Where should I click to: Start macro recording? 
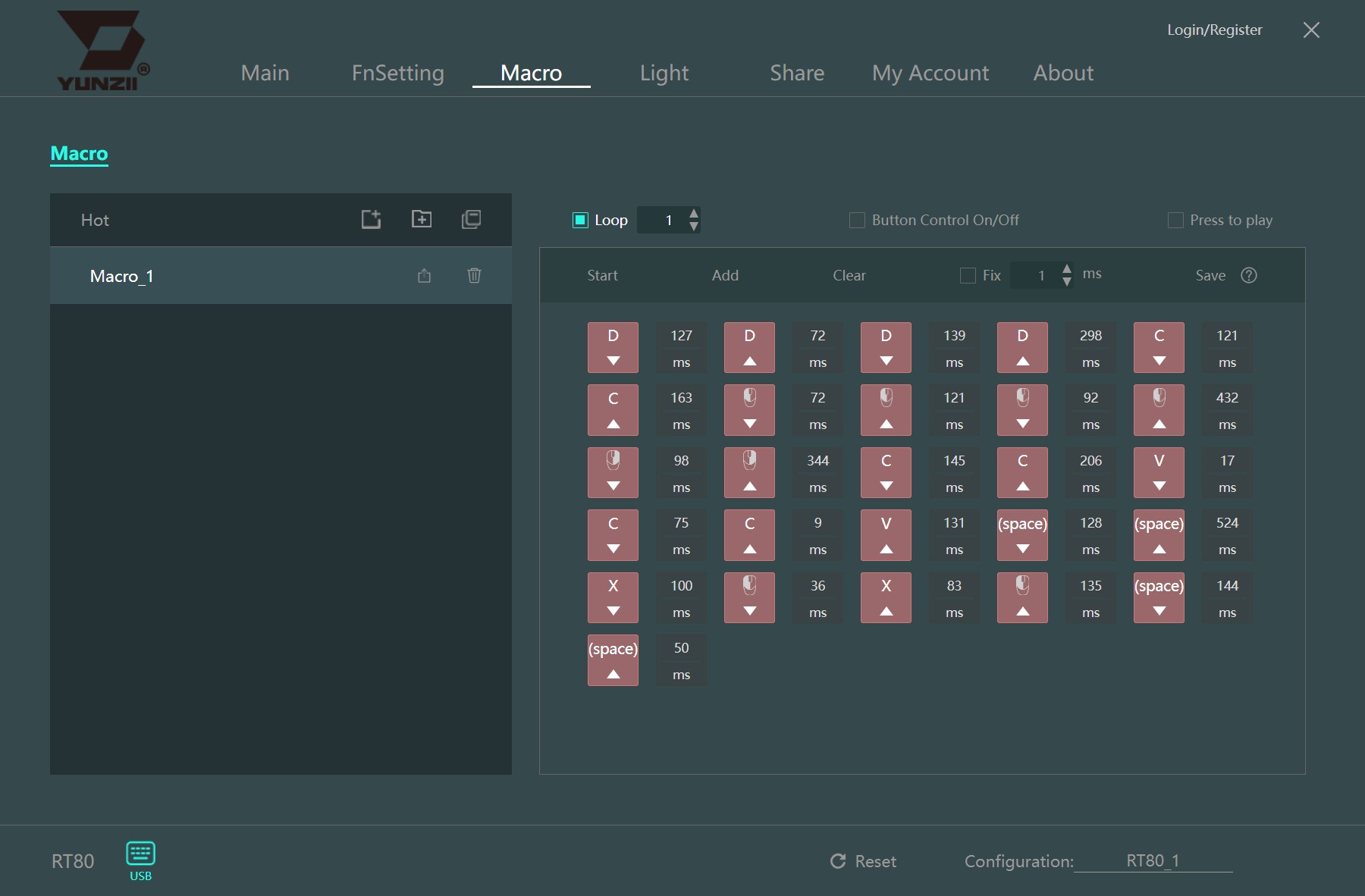pyautogui.click(x=602, y=275)
